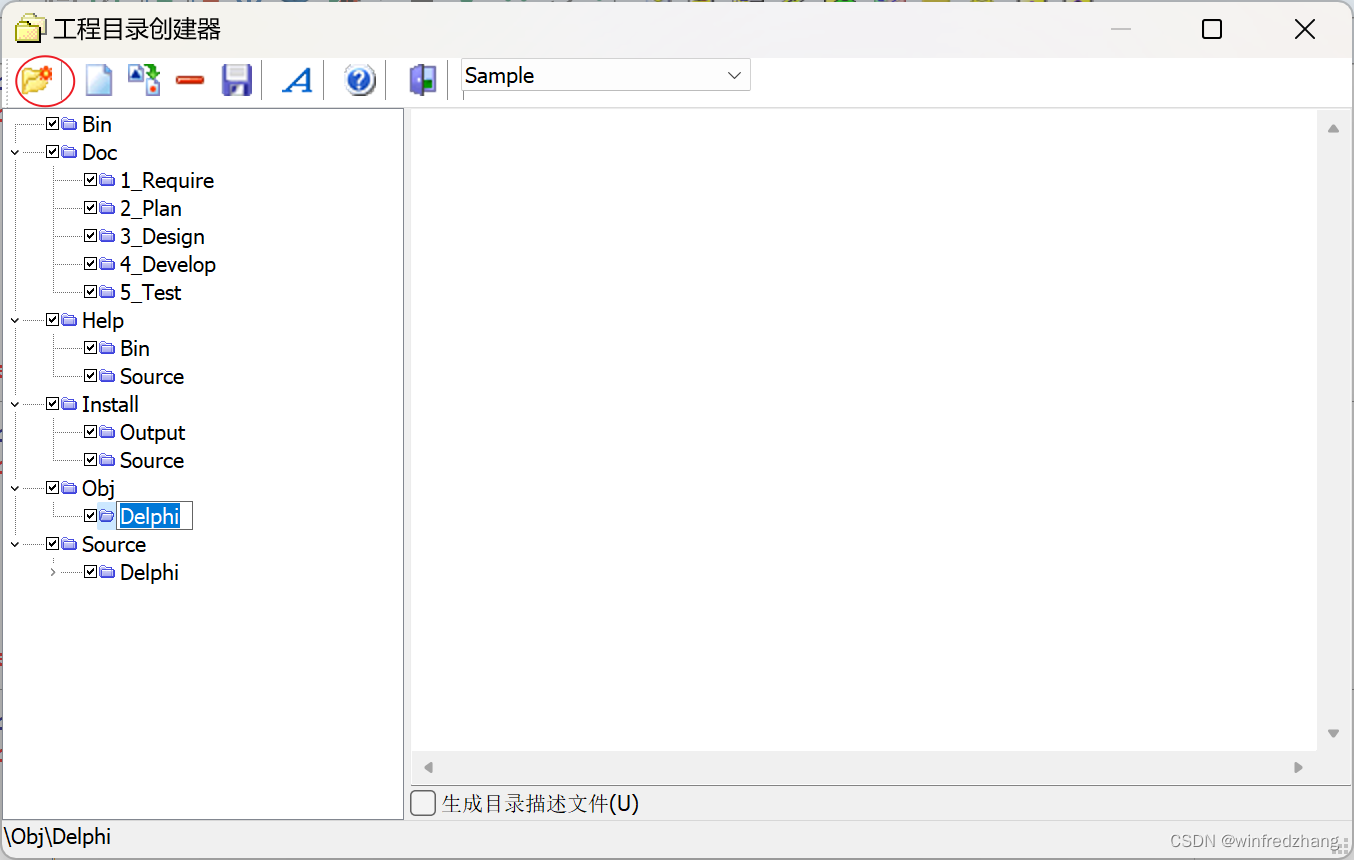Collapse the Obj tree node
Image resolution: width=1354 pixels, height=860 pixels.
15,489
